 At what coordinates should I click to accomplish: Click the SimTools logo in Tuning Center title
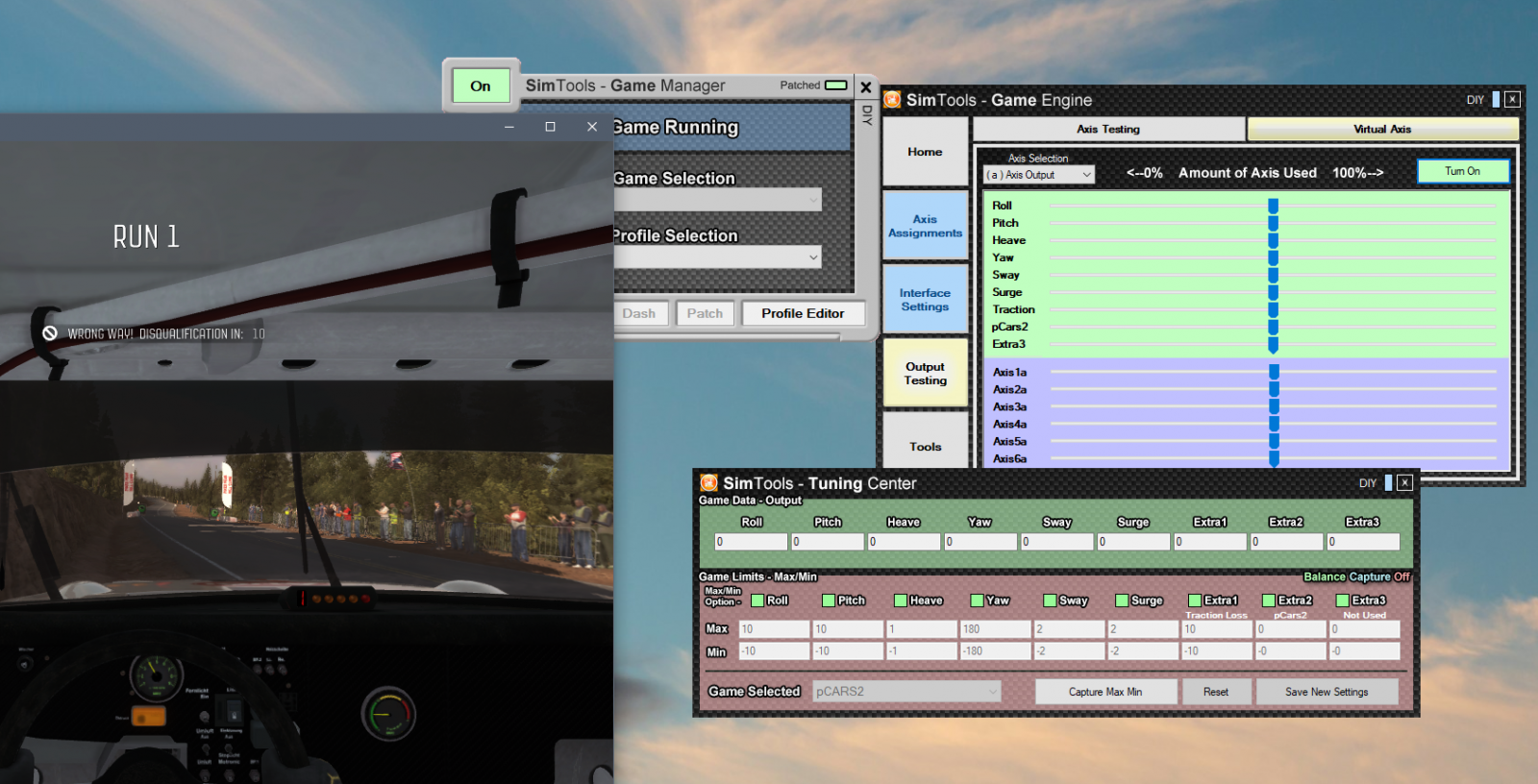click(x=709, y=483)
